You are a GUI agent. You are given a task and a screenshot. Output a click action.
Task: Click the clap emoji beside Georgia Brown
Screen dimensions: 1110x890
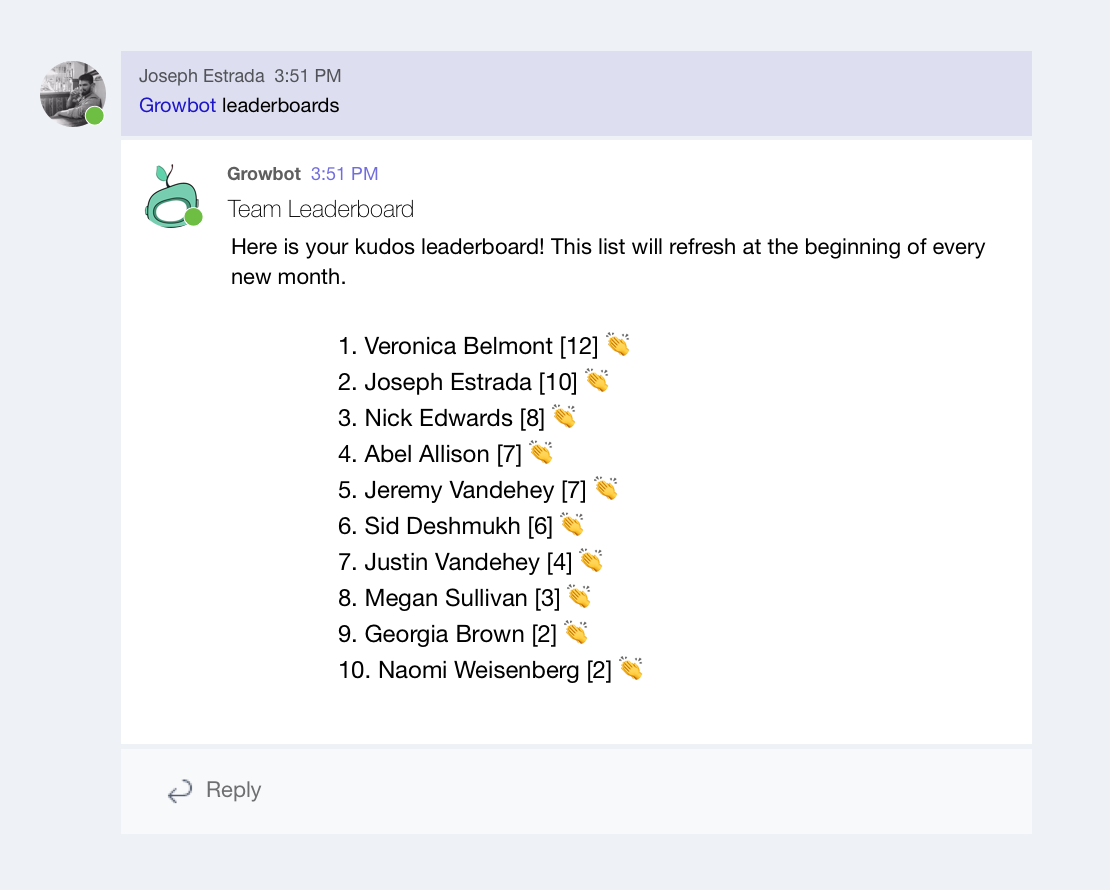point(575,632)
